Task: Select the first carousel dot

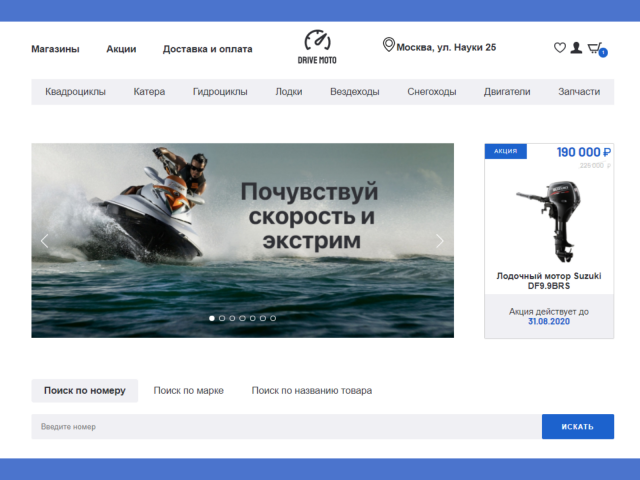Action: (212, 318)
